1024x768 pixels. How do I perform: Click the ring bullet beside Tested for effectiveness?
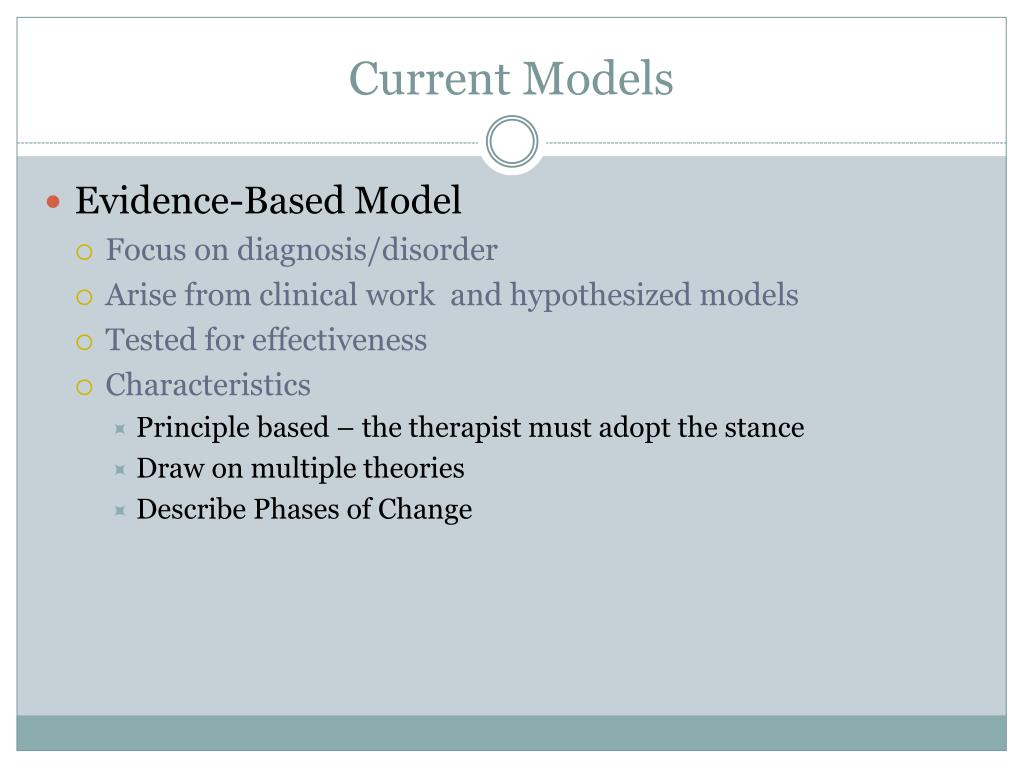click(84, 342)
